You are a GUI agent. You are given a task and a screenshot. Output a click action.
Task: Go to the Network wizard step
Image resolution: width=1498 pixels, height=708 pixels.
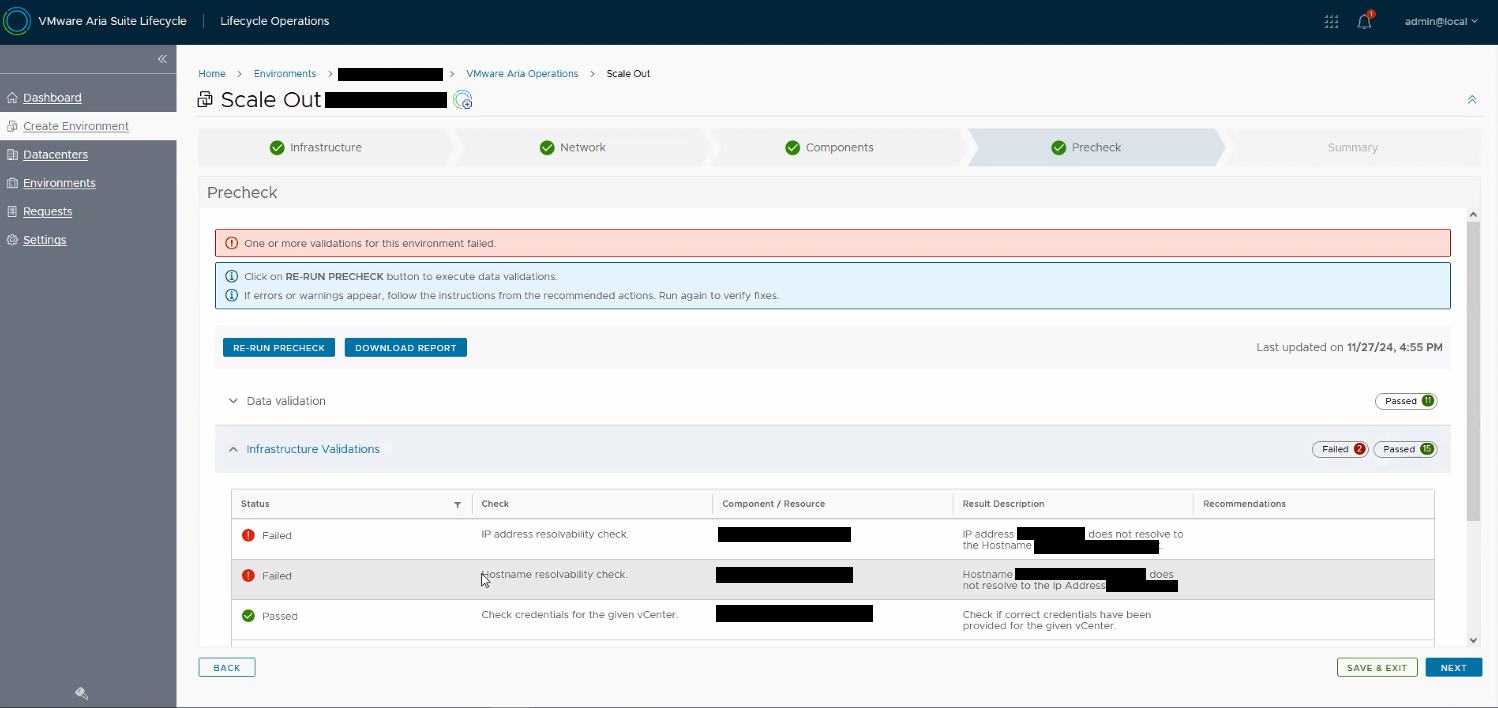(x=582, y=147)
